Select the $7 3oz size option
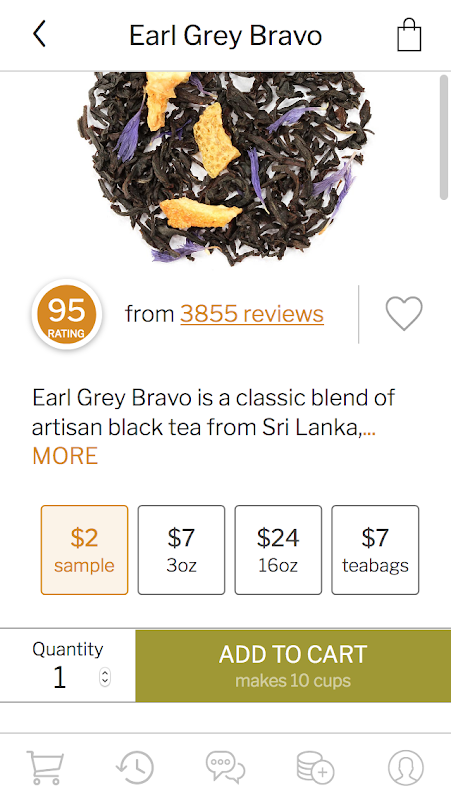451x800 pixels. (181, 550)
